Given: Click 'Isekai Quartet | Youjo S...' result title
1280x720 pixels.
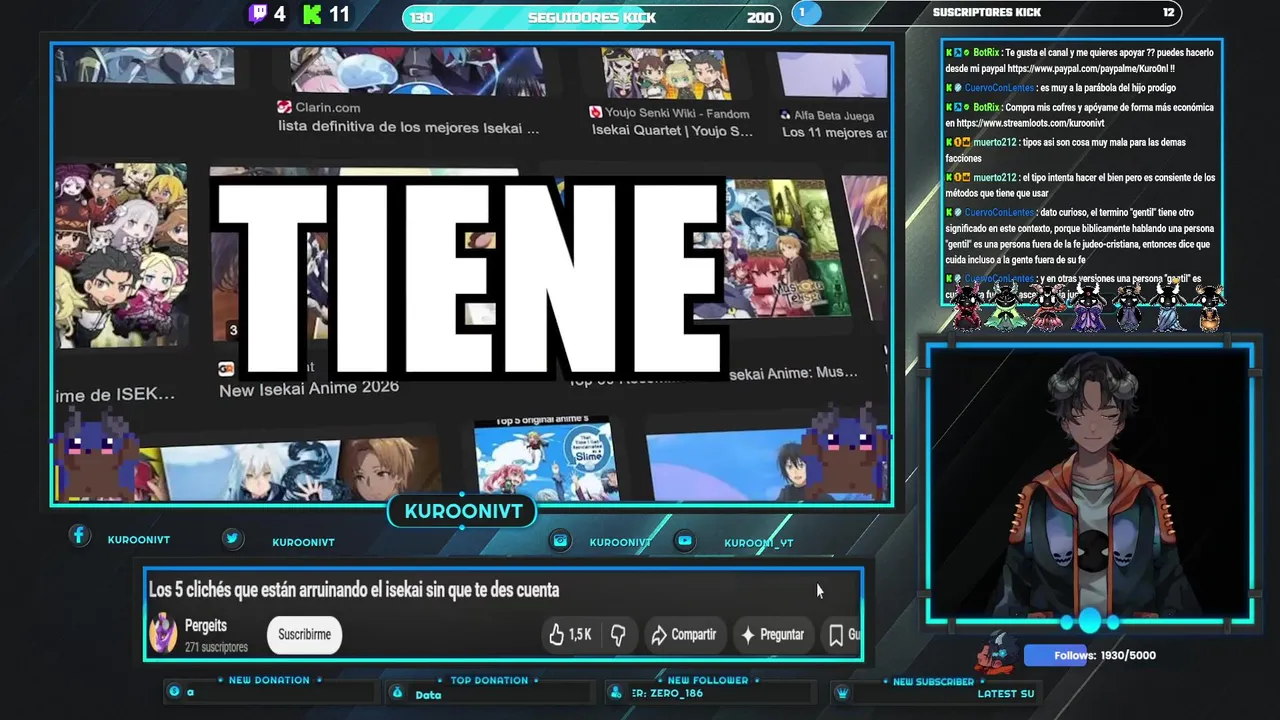Looking at the screenshot, I should pyautogui.click(x=672, y=130).
